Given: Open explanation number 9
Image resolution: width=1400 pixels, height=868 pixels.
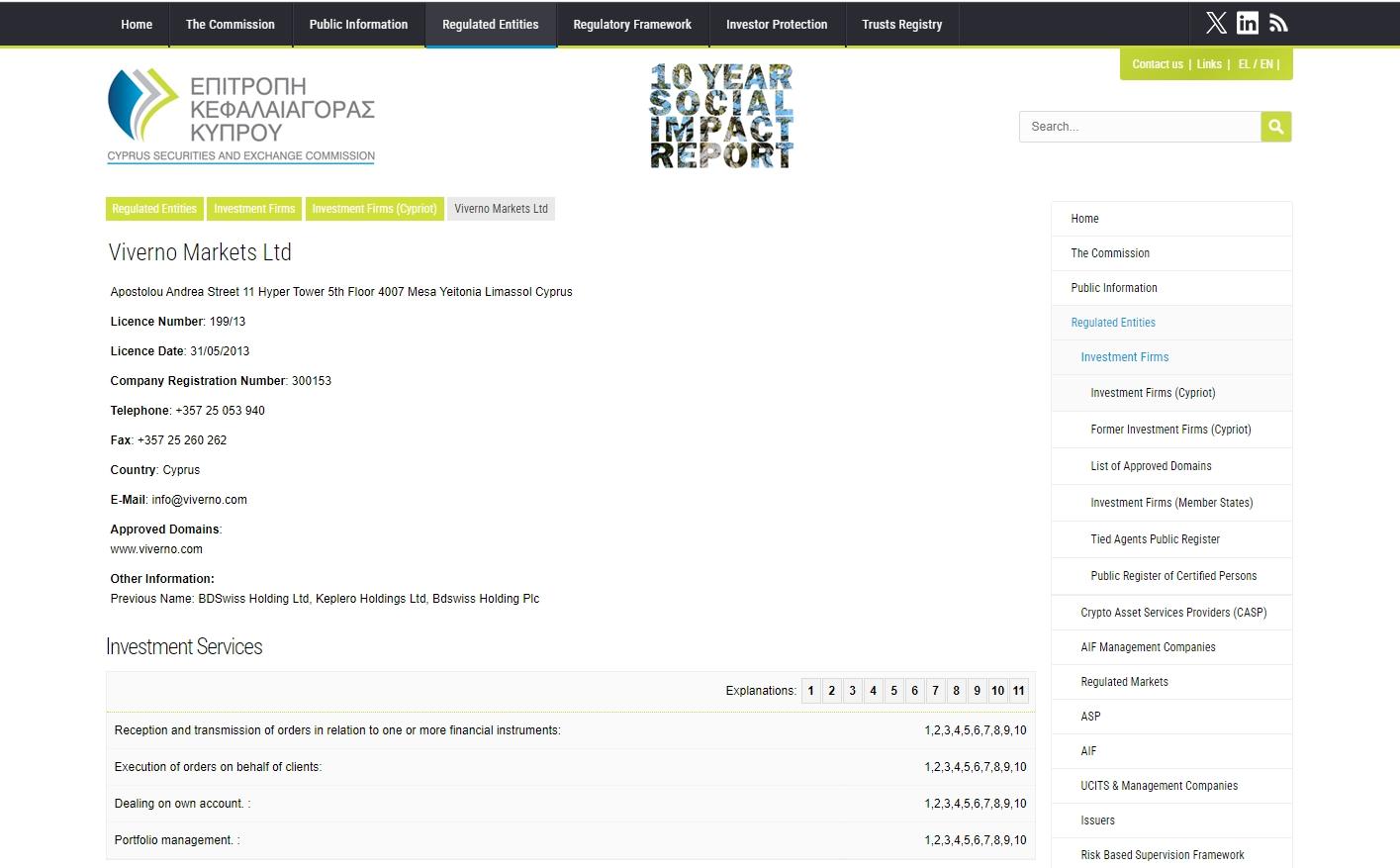Looking at the screenshot, I should 977,691.
